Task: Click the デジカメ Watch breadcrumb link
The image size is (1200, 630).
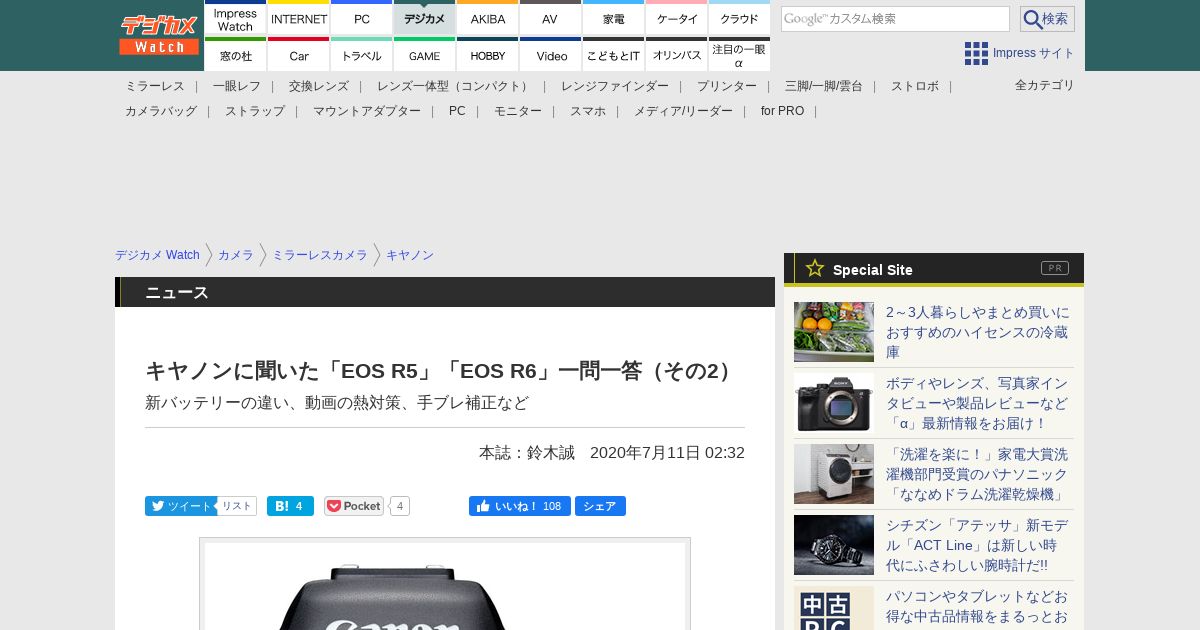Action: pyautogui.click(x=157, y=255)
